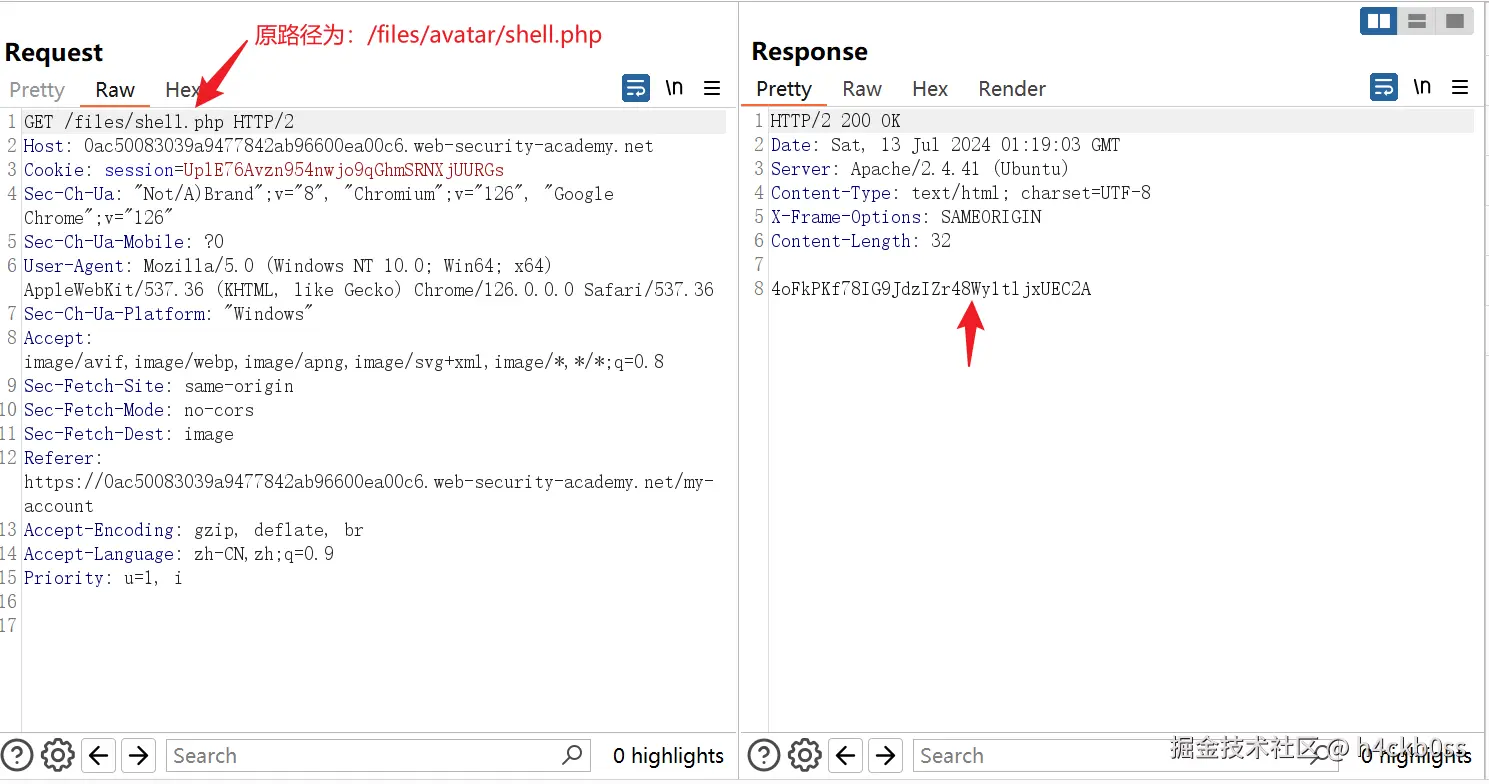Image resolution: width=1489 pixels, height=784 pixels.
Task: Open Response panel hamburger options menu
Action: pyautogui.click(x=1460, y=87)
